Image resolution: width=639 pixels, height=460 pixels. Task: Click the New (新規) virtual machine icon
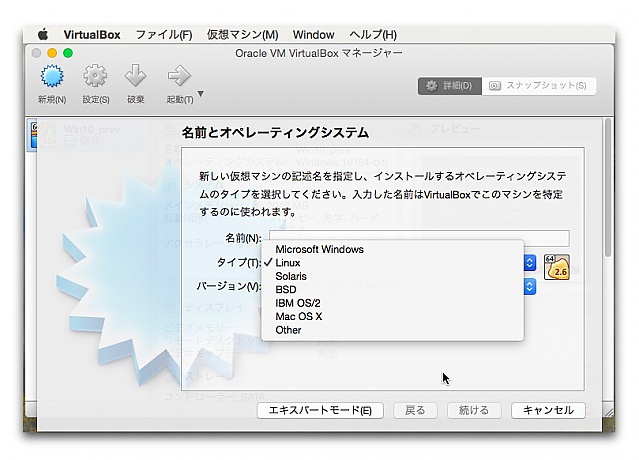click(x=52, y=77)
